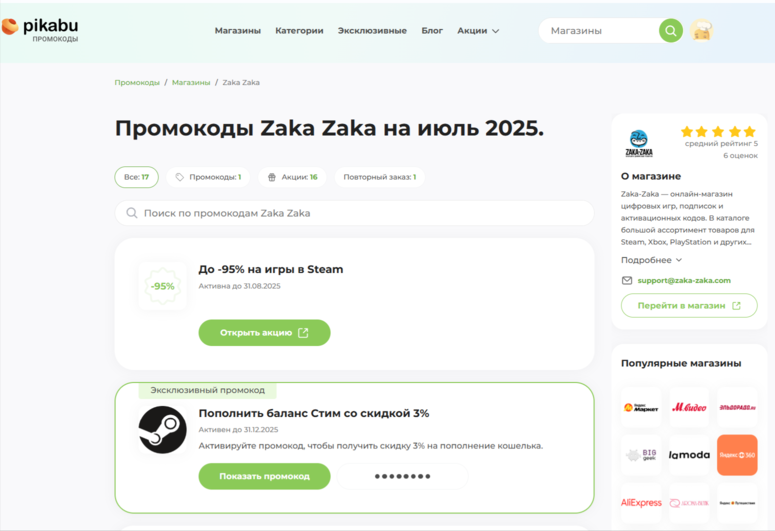Click Перейти в магазин button
The height and width of the screenshot is (531, 775).
689,306
